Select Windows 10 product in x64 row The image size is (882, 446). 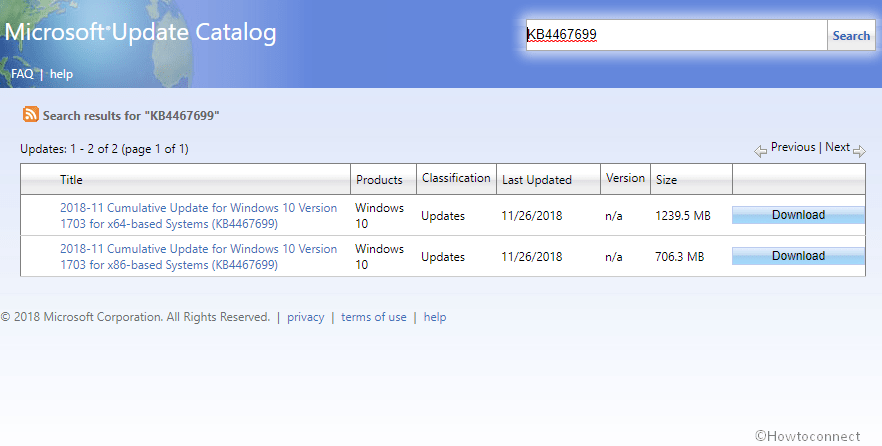point(379,215)
